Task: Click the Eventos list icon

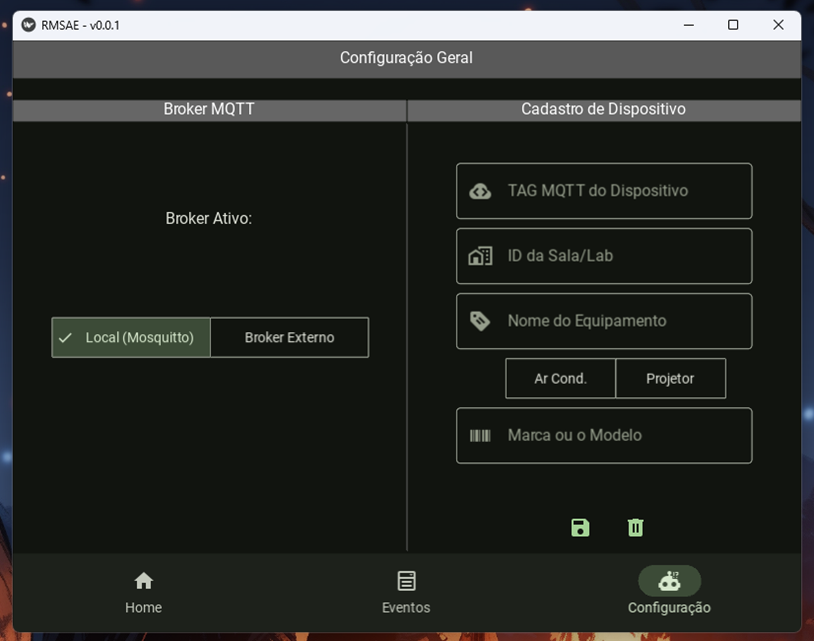Action: 406,581
